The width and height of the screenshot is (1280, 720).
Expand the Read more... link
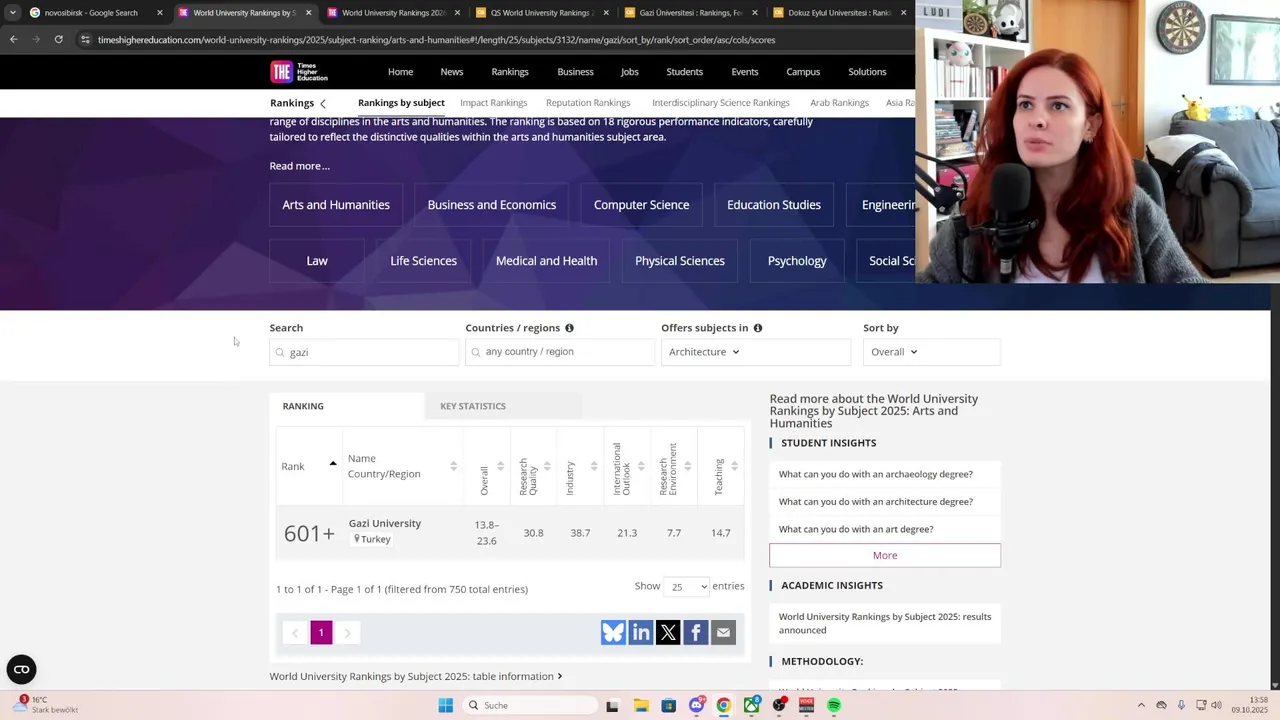[299, 166]
